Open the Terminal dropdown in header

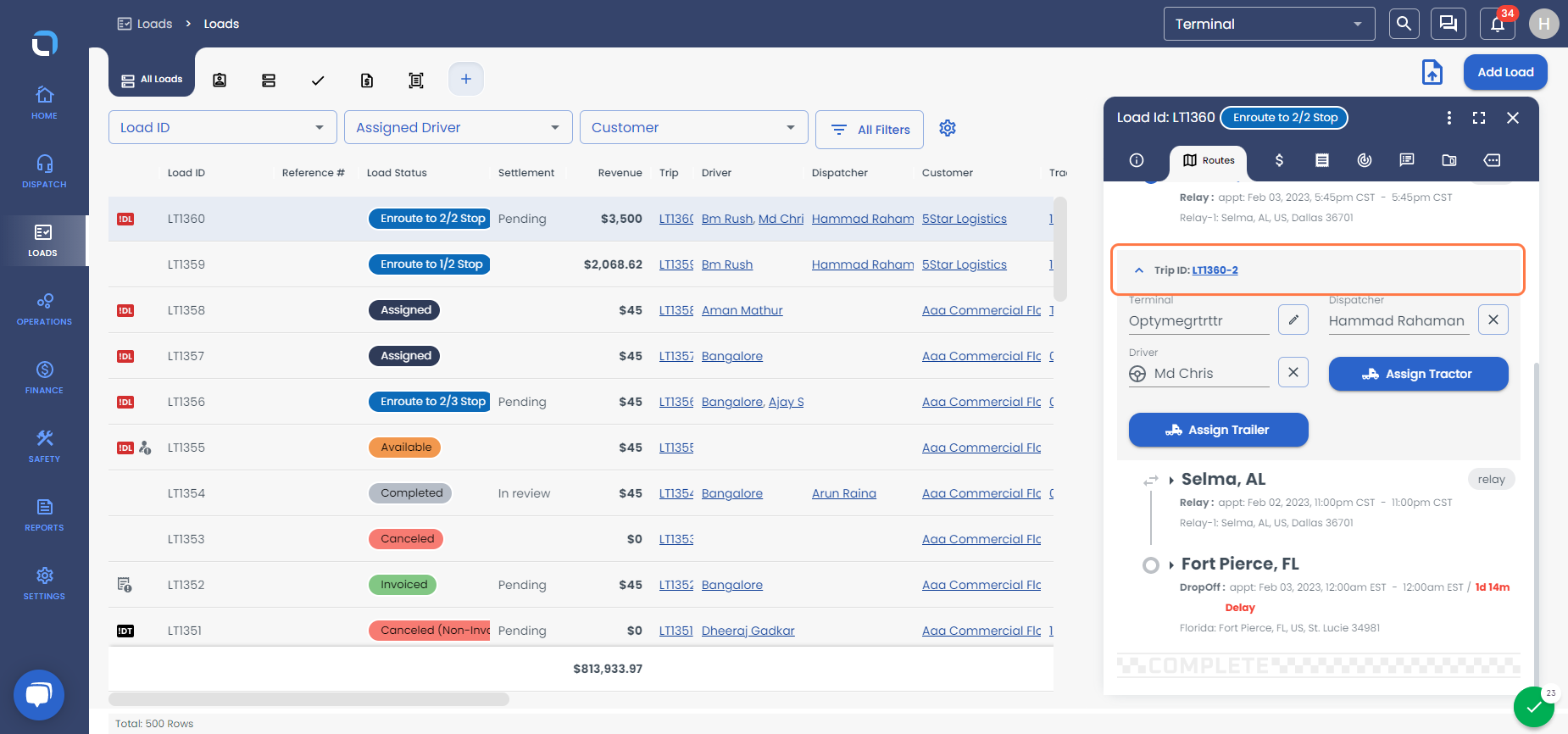(1269, 24)
